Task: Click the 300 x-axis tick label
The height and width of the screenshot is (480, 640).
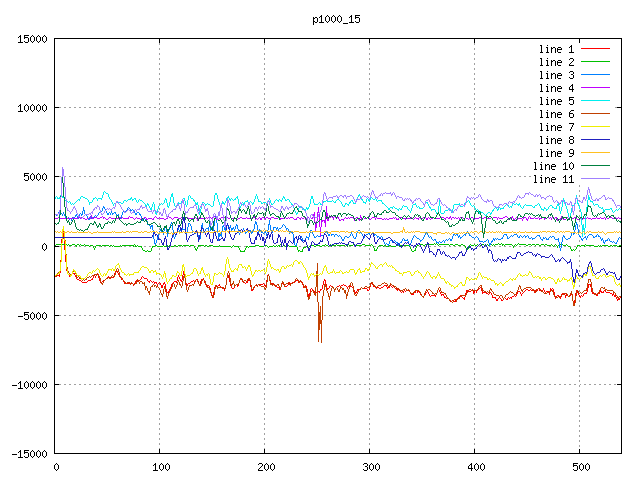Action: click(370, 467)
